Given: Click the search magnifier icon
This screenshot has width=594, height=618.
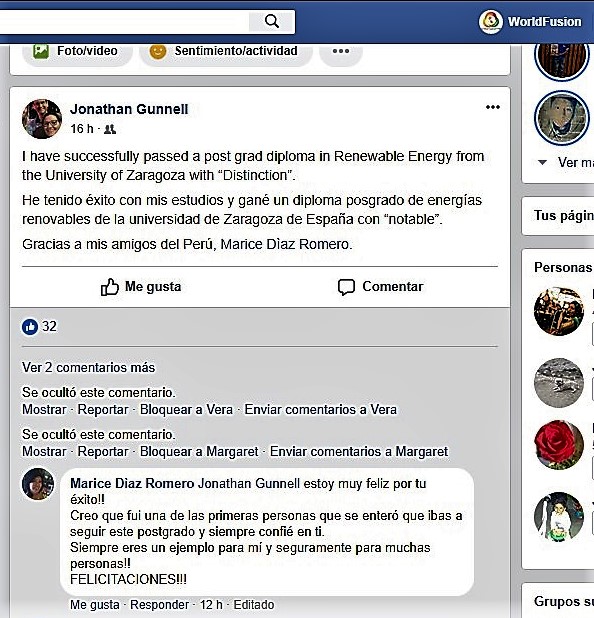Looking at the screenshot, I should coord(272,21).
